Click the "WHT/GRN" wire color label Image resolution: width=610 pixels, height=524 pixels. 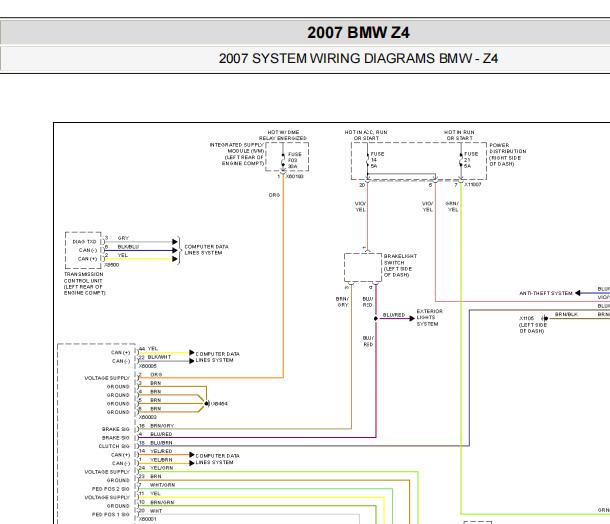click(163, 485)
